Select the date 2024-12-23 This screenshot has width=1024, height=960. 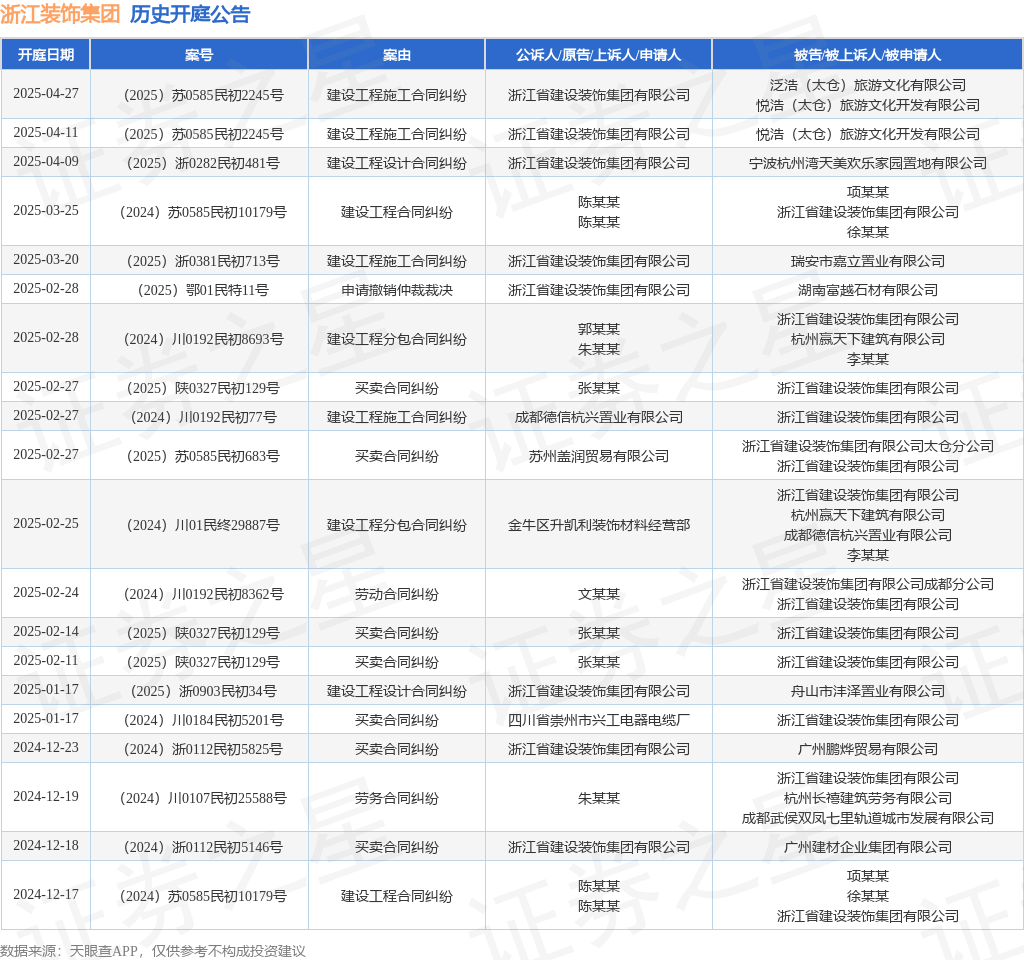coord(46,748)
